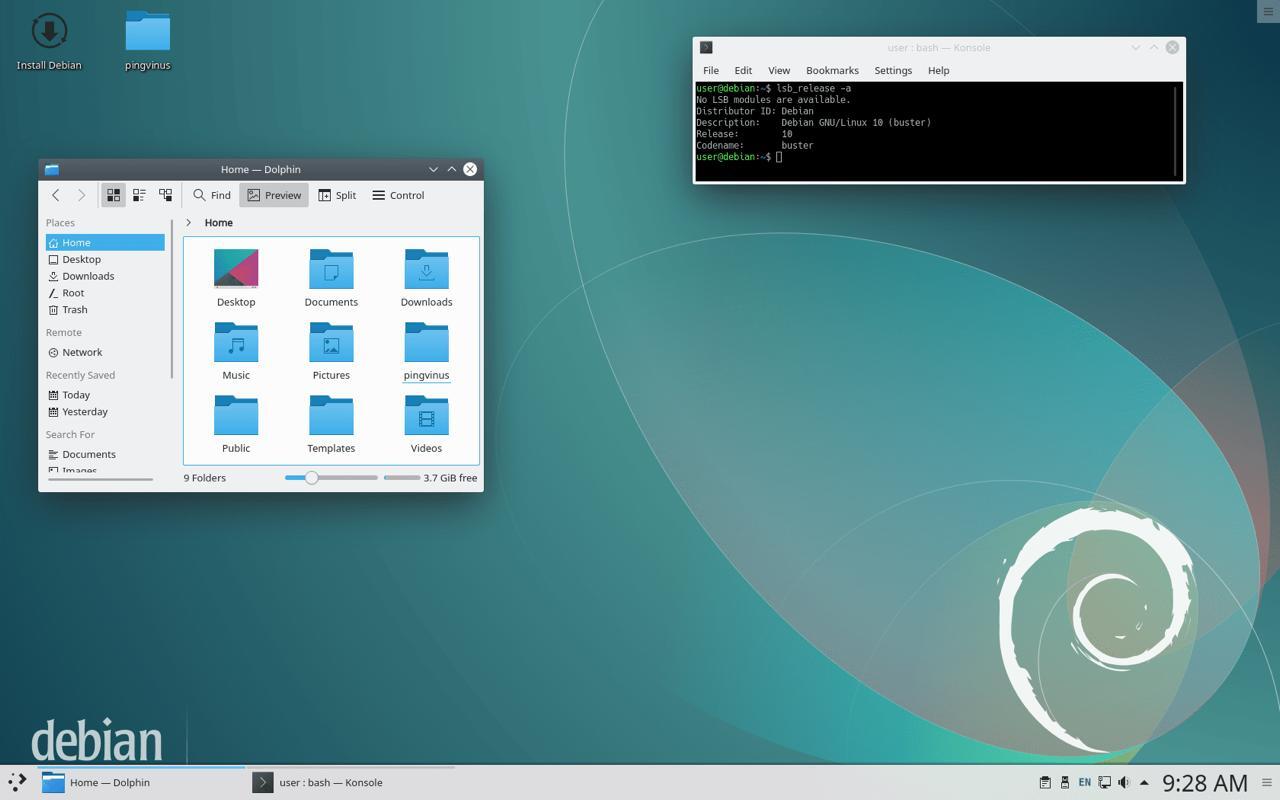The height and width of the screenshot is (800, 1280).
Task: Switch Dolphin to Compact view mode
Action: point(139,195)
